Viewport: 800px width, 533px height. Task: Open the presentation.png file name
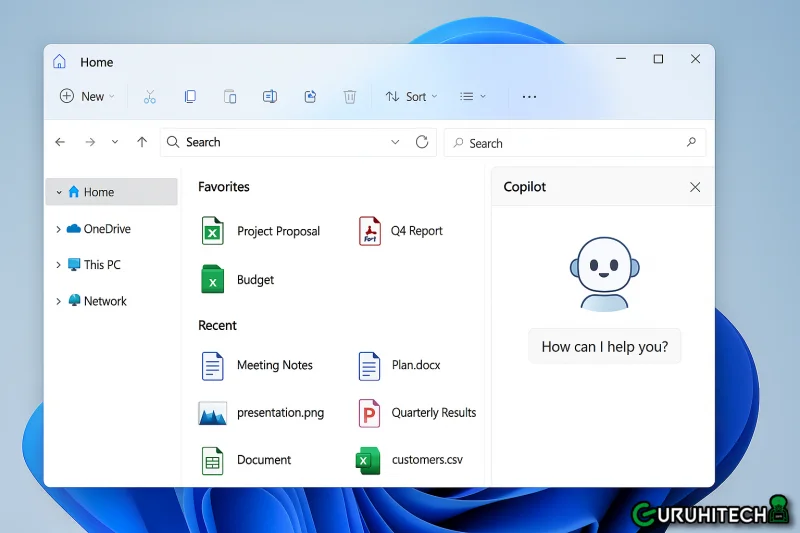(280, 413)
